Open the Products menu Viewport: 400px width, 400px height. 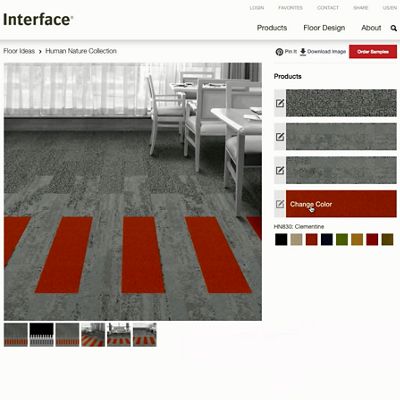point(272,28)
